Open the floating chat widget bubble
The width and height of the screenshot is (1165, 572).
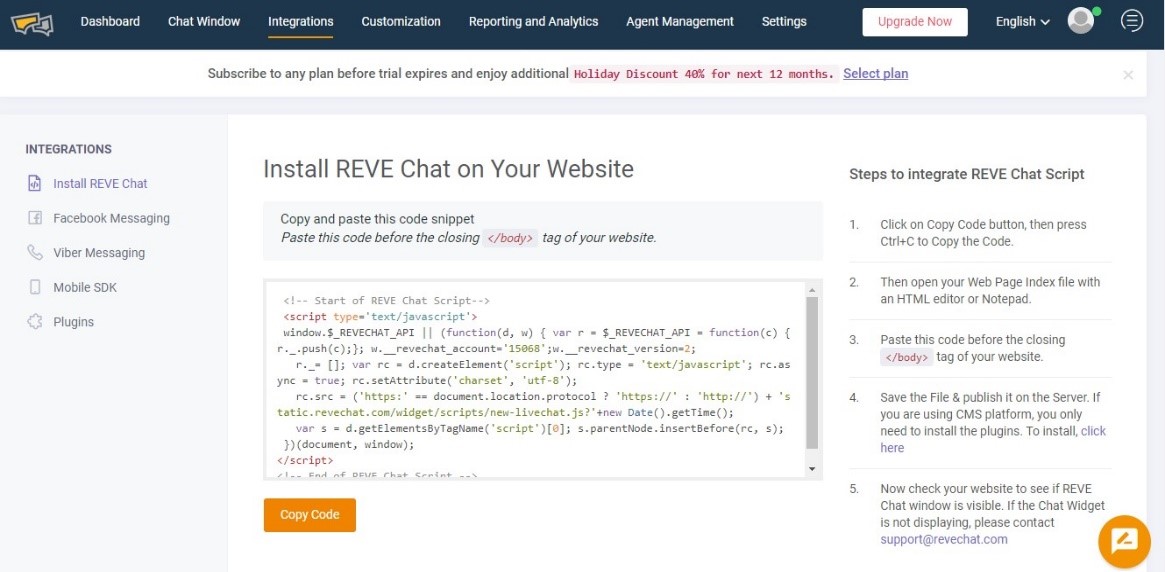click(1124, 541)
